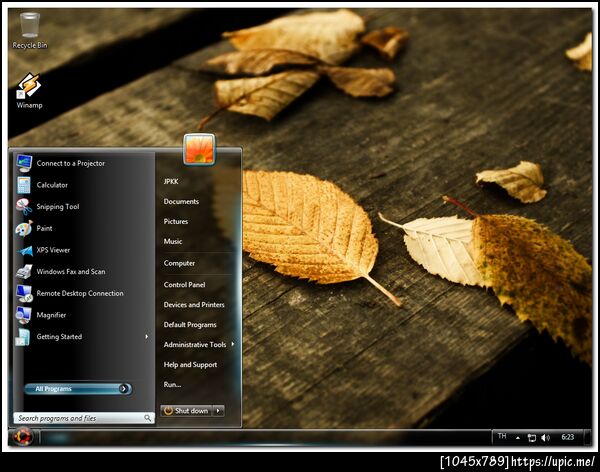Open Computer from the Start menu
600x472 pixels.
point(179,263)
